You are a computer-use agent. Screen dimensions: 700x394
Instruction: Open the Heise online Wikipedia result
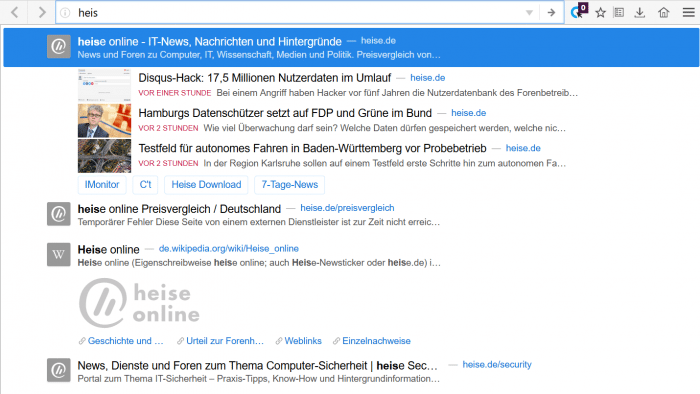point(108,249)
